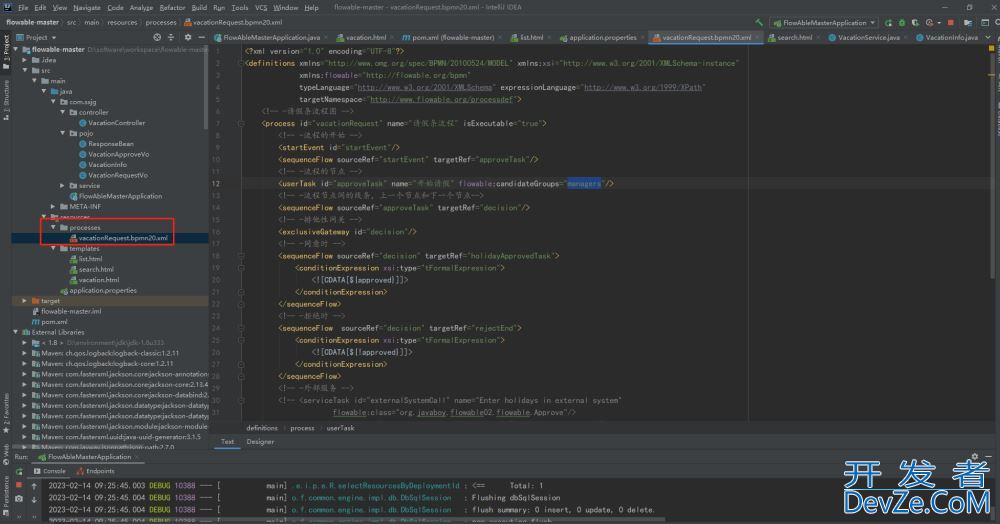Hide the Project panel with minus icon
The image size is (1000, 524).
click(x=200, y=38)
